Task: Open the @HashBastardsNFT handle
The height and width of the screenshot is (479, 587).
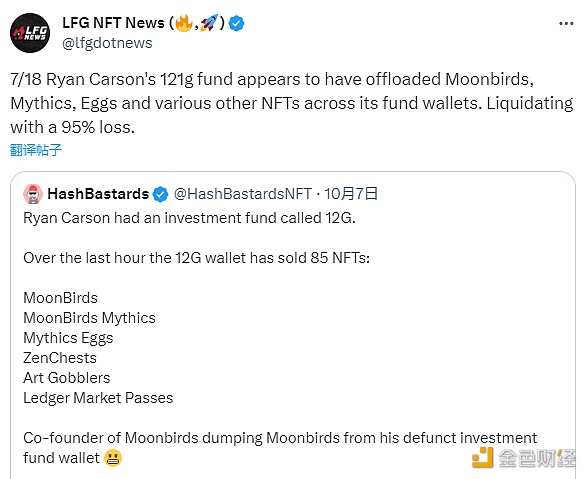Action: click(x=243, y=194)
